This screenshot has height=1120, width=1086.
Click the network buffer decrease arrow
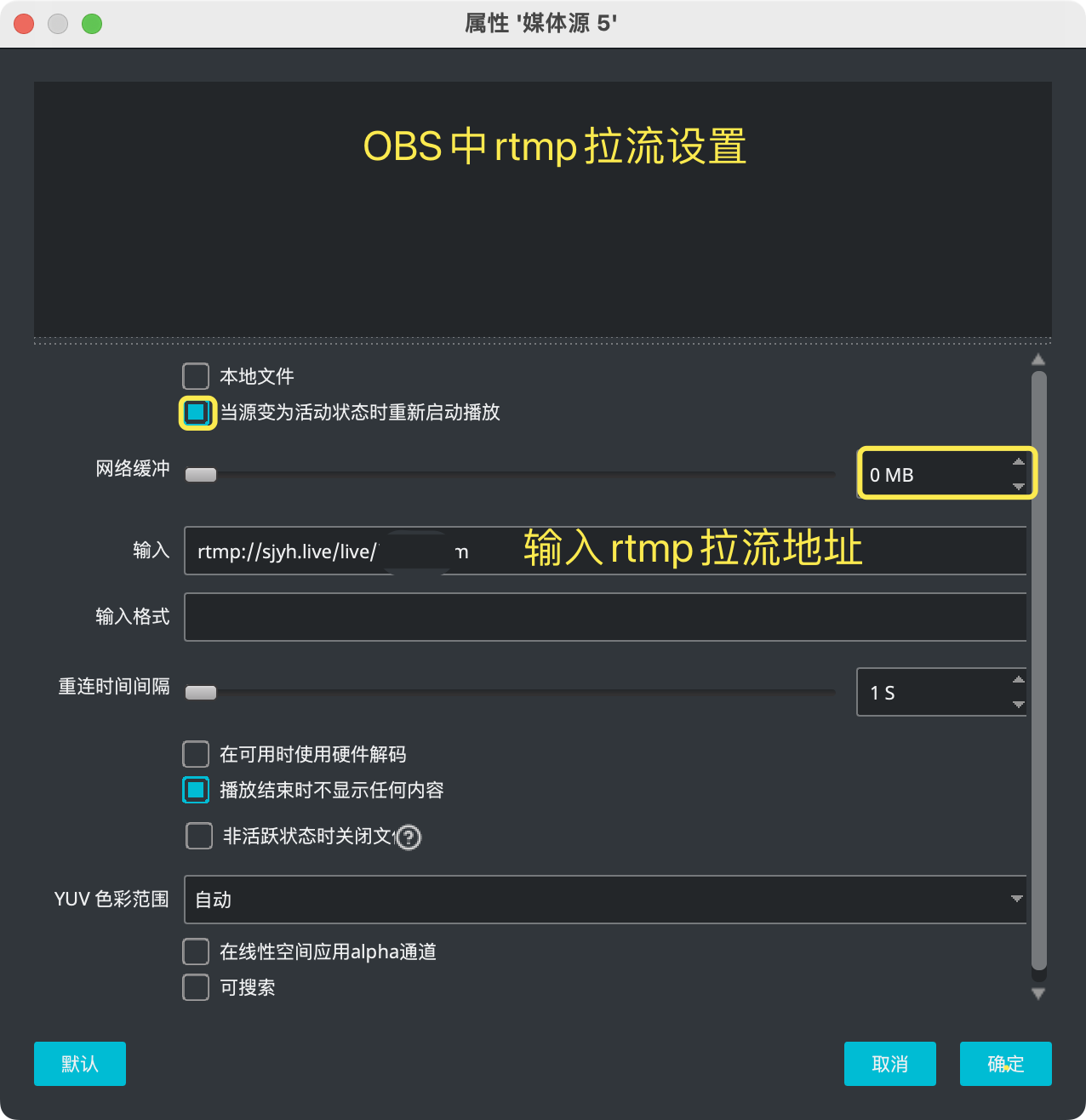click(1018, 486)
